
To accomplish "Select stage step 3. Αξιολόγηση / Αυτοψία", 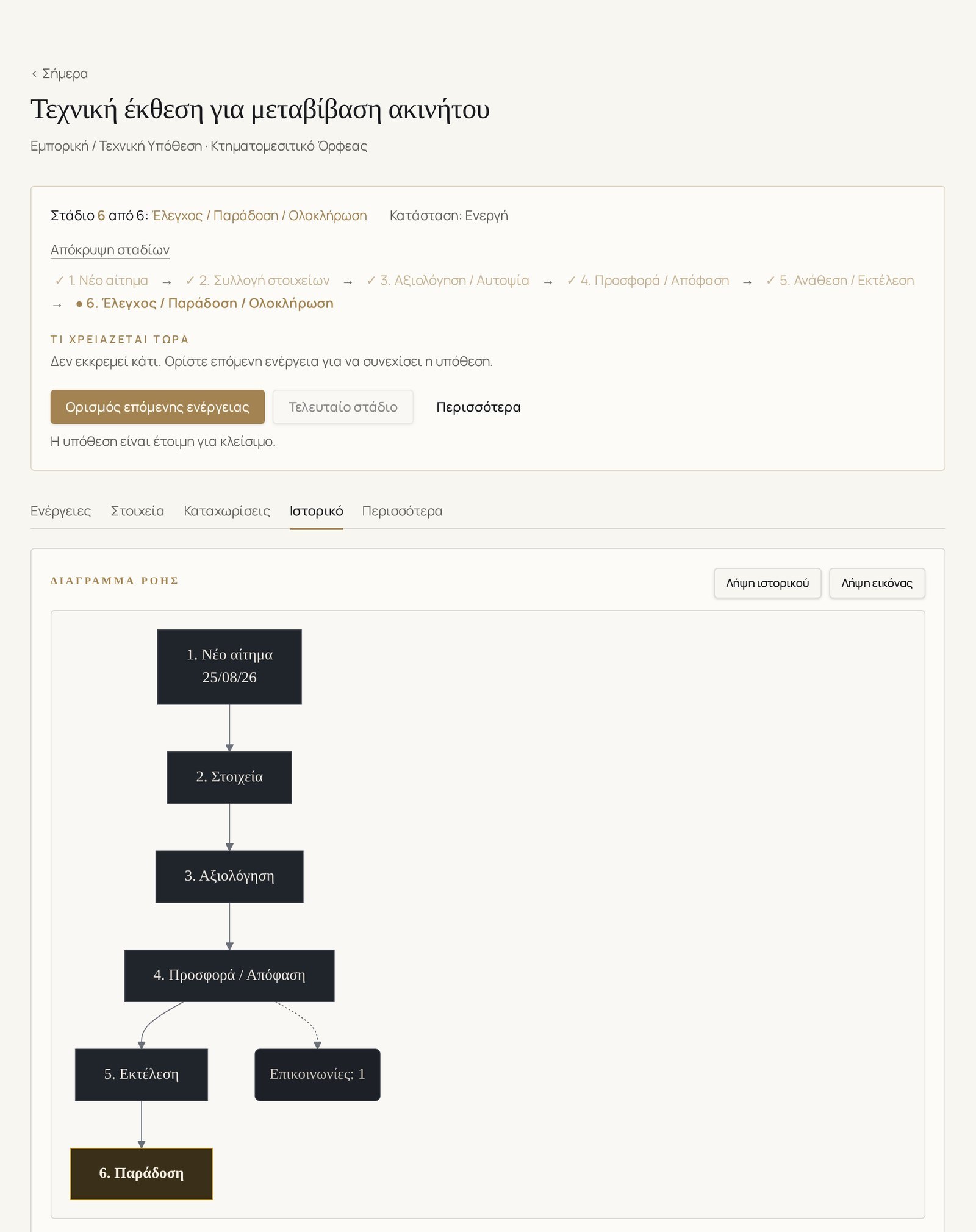I will (448, 281).
